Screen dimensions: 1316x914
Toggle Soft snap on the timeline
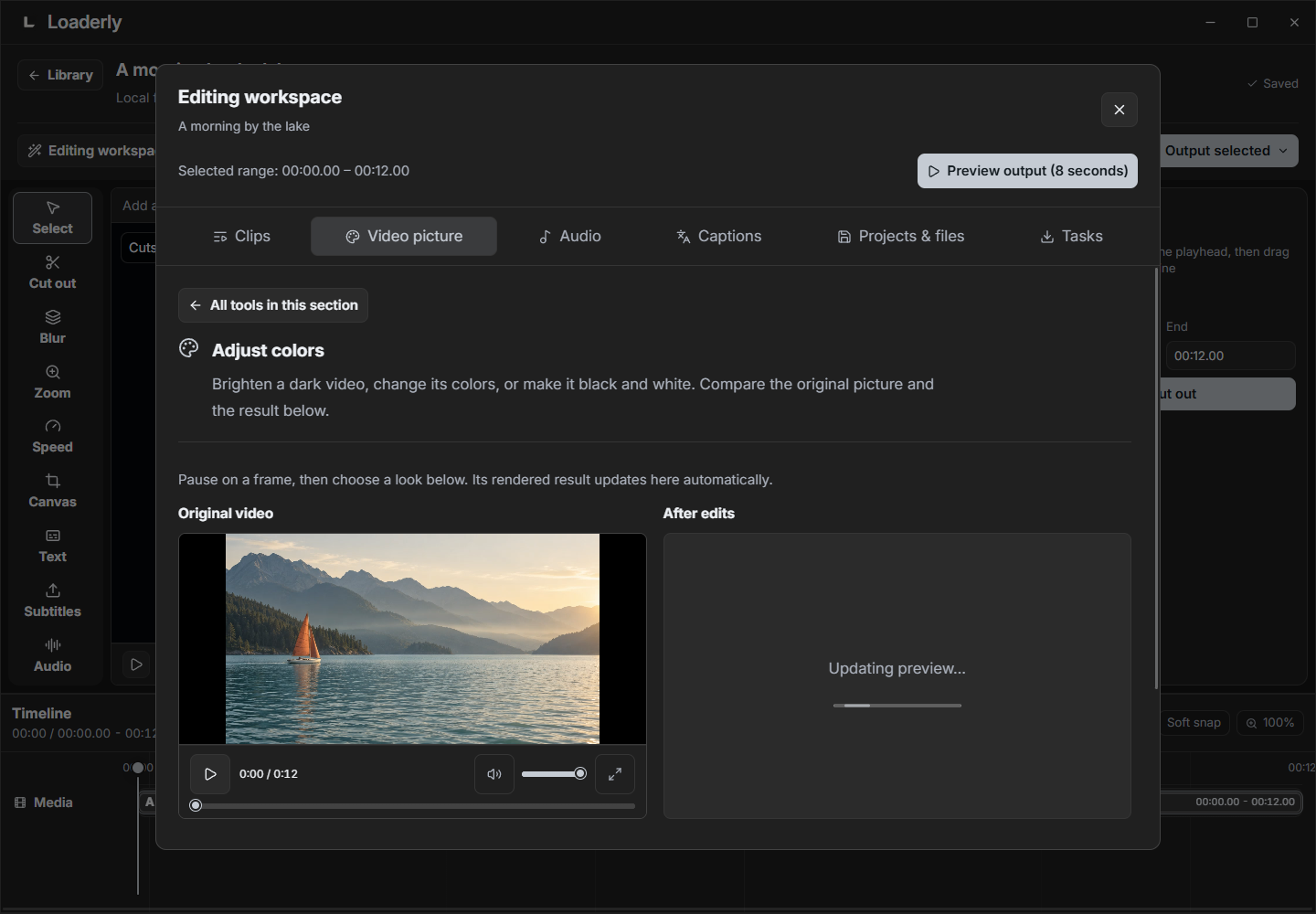pyautogui.click(x=1194, y=722)
